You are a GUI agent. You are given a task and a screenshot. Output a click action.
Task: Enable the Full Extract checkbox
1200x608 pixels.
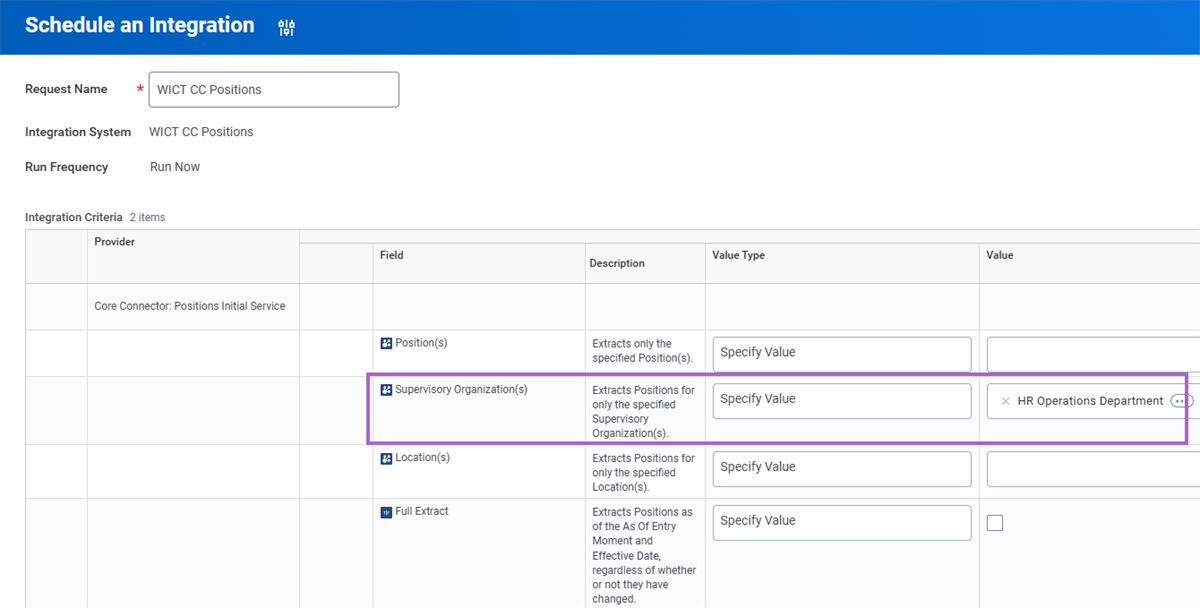(x=995, y=522)
